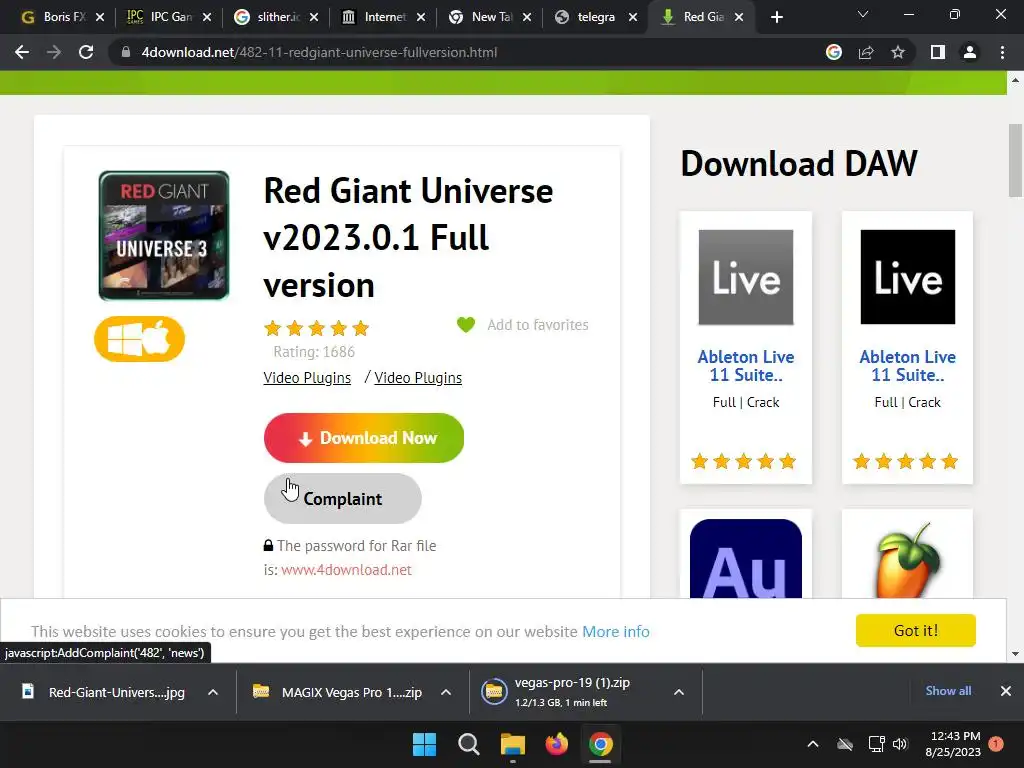Show hidden system tray icons
The height and width of the screenshot is (768, 1024).
point(813,744)
